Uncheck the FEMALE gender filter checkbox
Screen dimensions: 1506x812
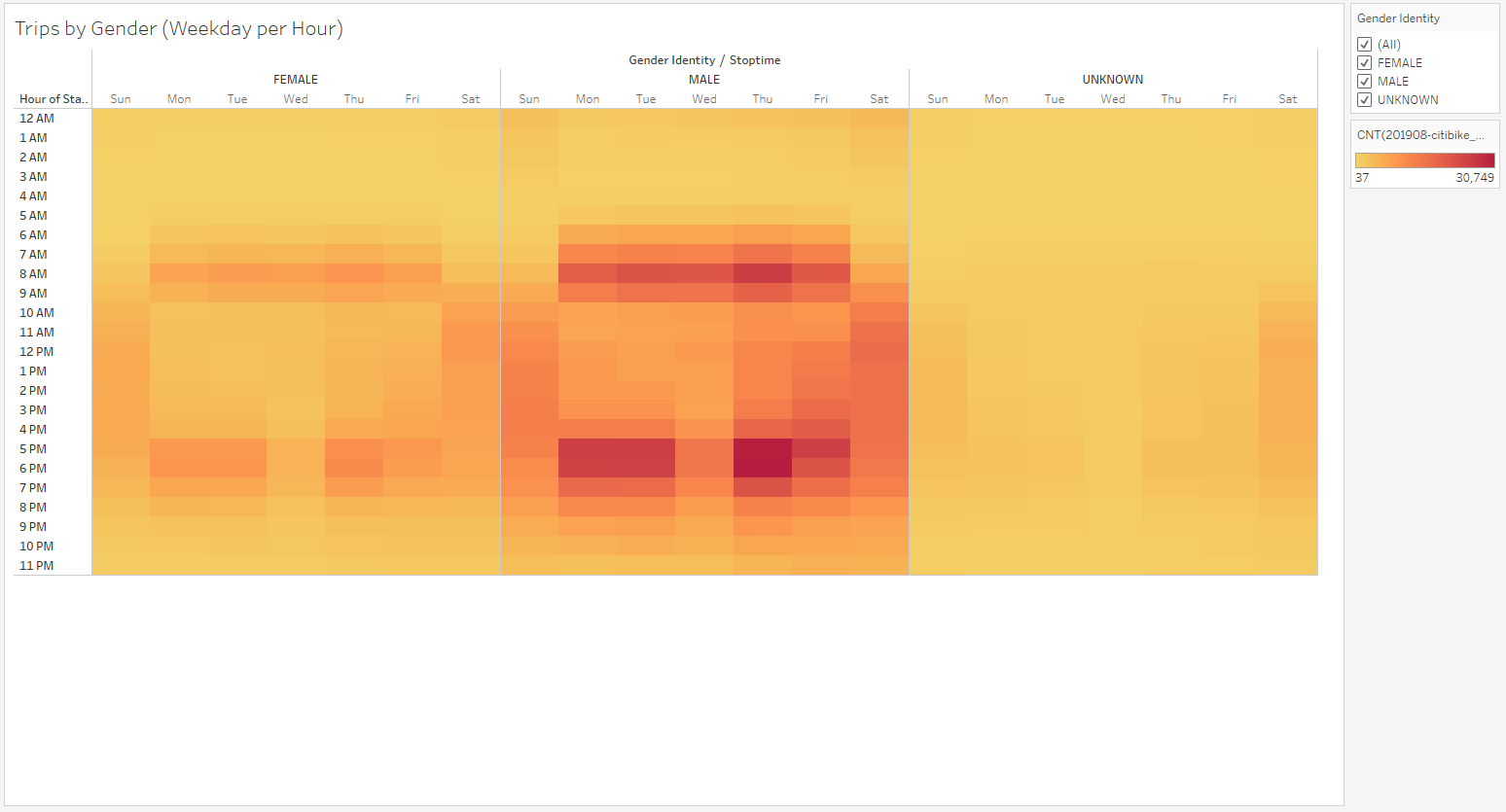[1364, 63]
